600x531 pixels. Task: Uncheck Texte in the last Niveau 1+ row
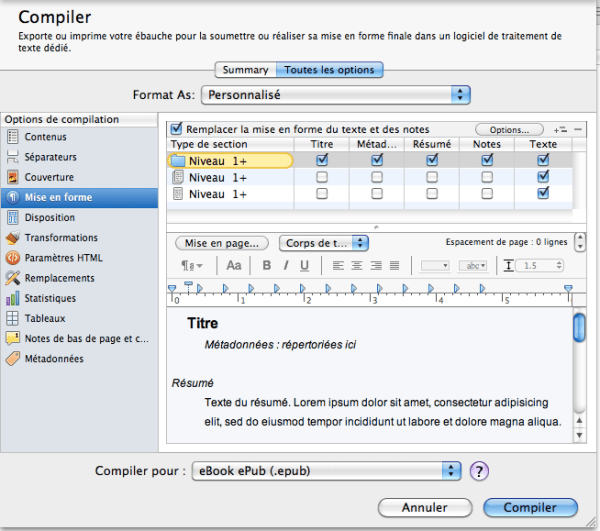tap(543, 192)
